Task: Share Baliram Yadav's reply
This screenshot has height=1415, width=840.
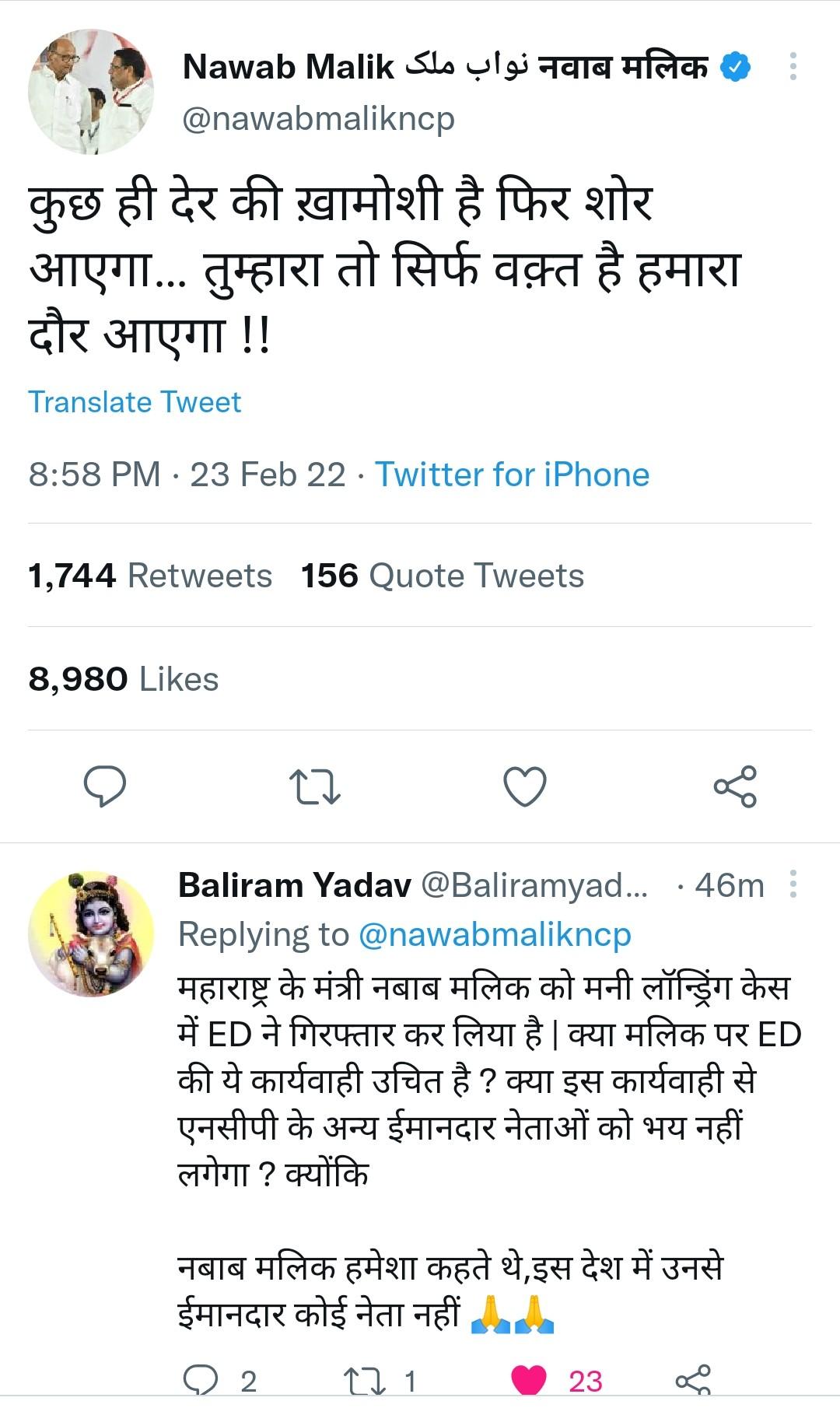Action: click(x=692, y=1380)
